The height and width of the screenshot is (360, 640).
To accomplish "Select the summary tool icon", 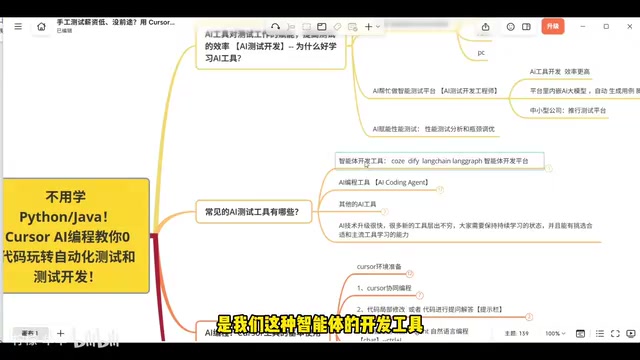I will point(322,27).
